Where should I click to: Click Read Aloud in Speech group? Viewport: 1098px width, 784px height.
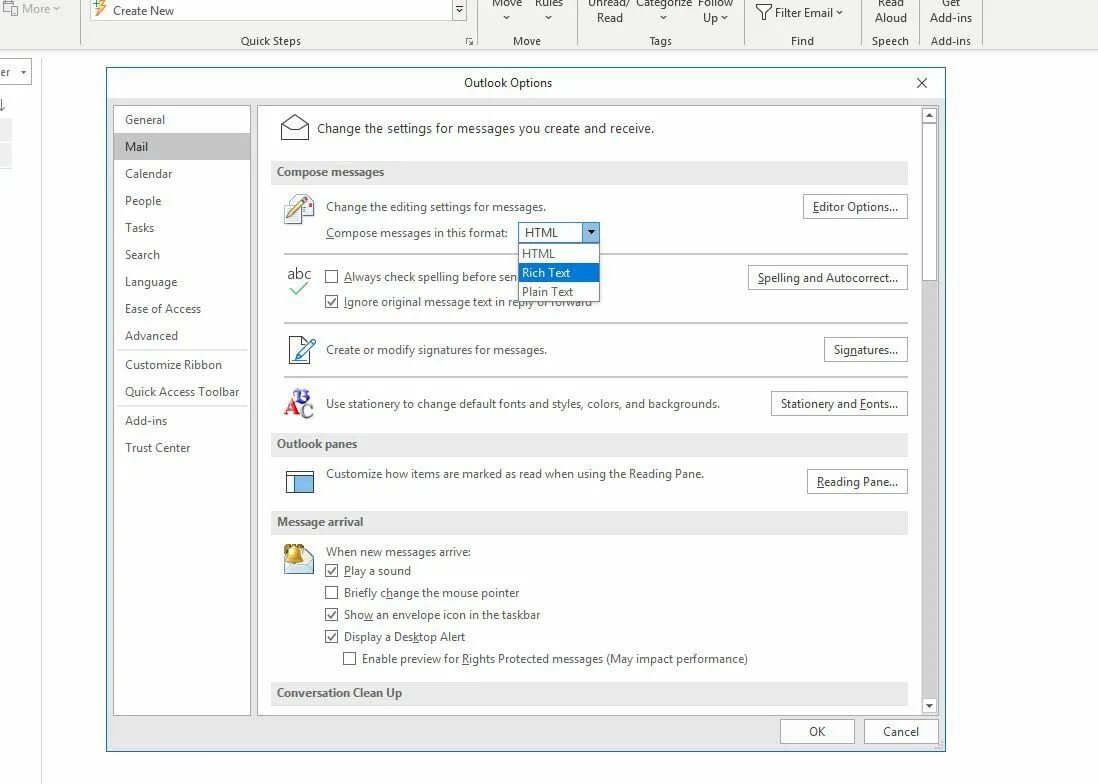click(891, 13)
